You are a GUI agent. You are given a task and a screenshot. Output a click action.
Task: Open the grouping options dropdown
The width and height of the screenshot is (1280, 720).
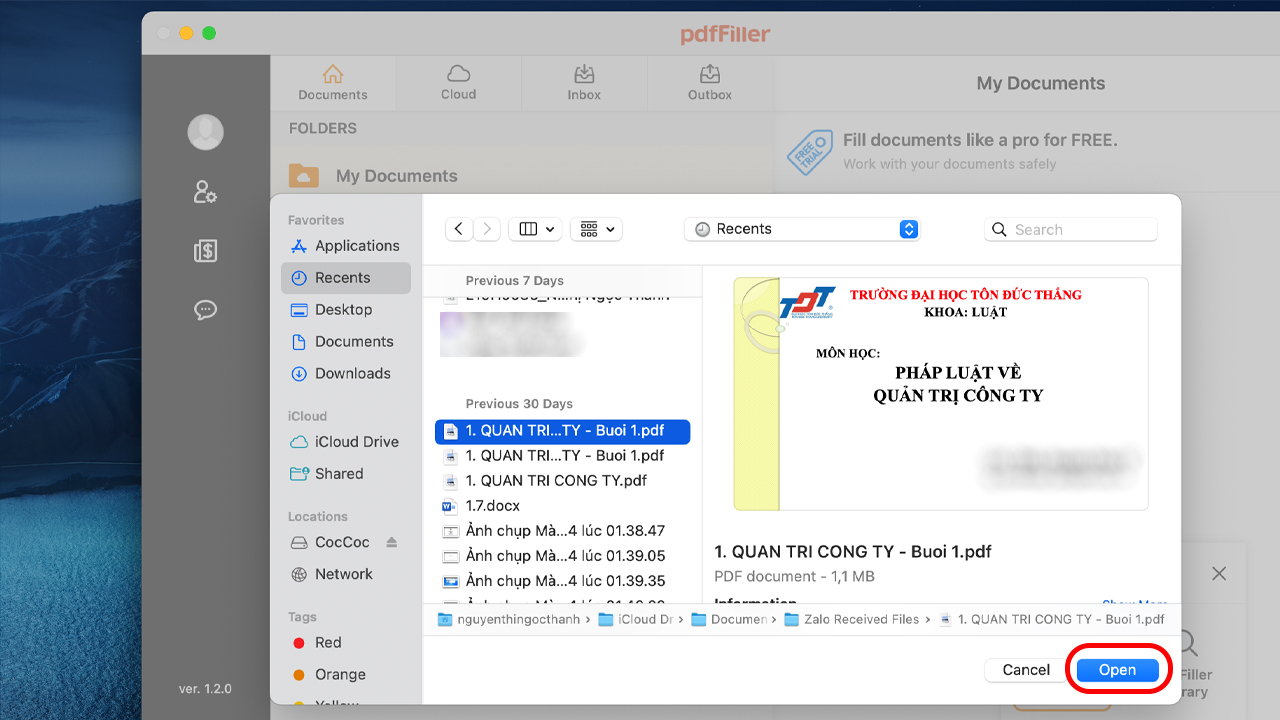(x=596, y=229)
